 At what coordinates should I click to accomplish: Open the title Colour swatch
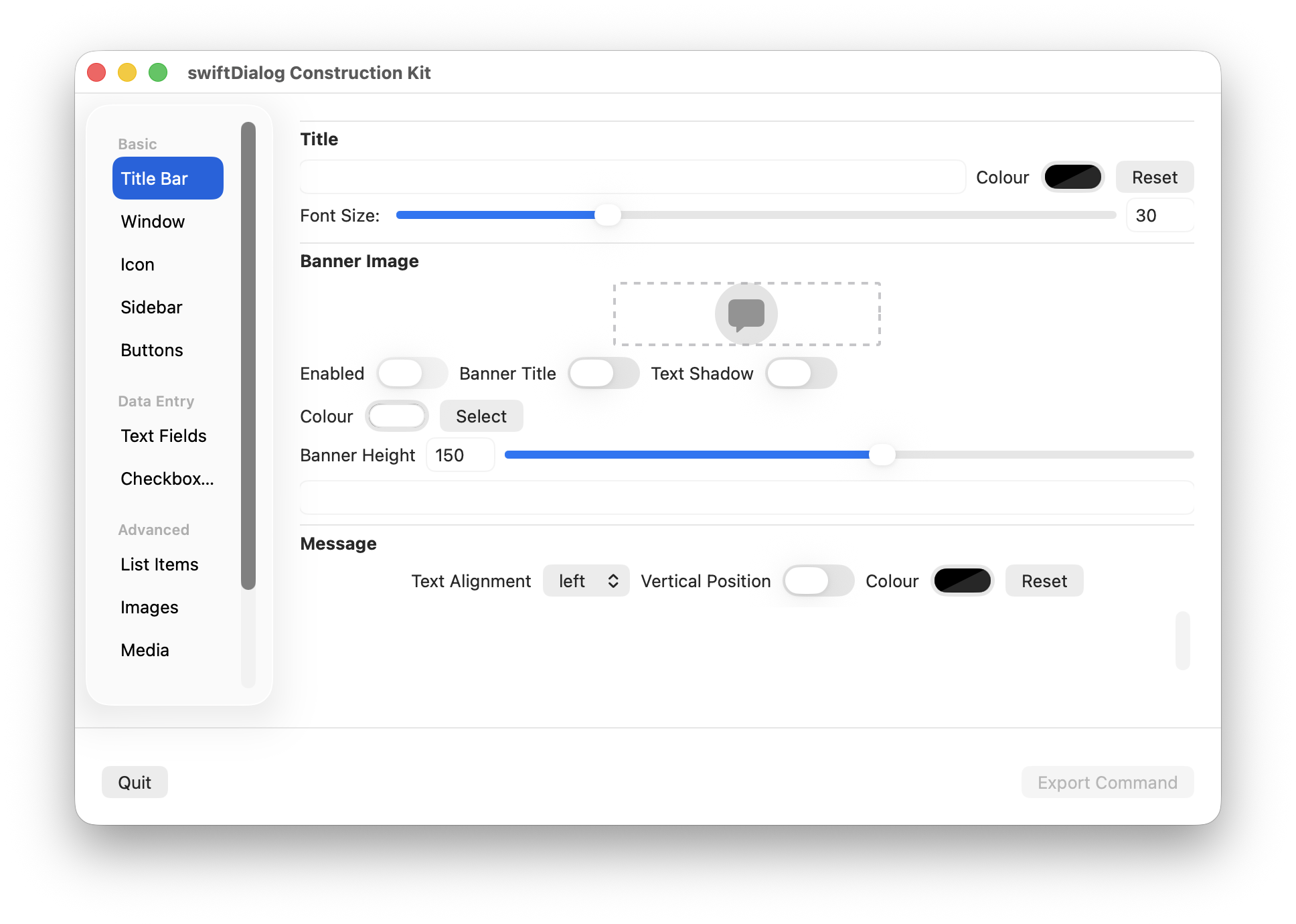[x=1072, y=177]
